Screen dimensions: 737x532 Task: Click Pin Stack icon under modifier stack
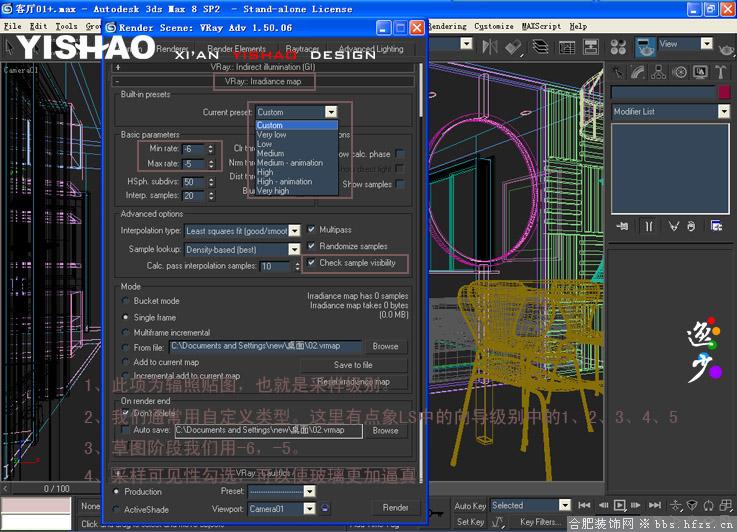coord(622,227)
